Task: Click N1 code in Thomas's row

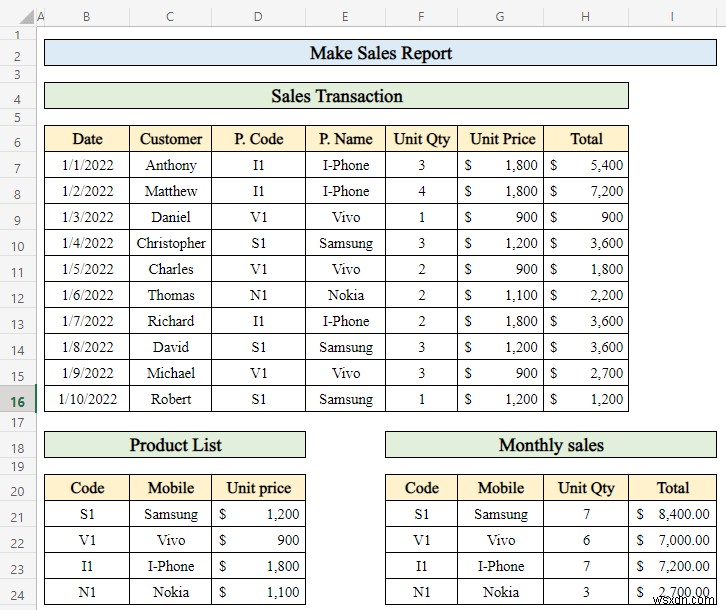Action: (x=258, y=295)
